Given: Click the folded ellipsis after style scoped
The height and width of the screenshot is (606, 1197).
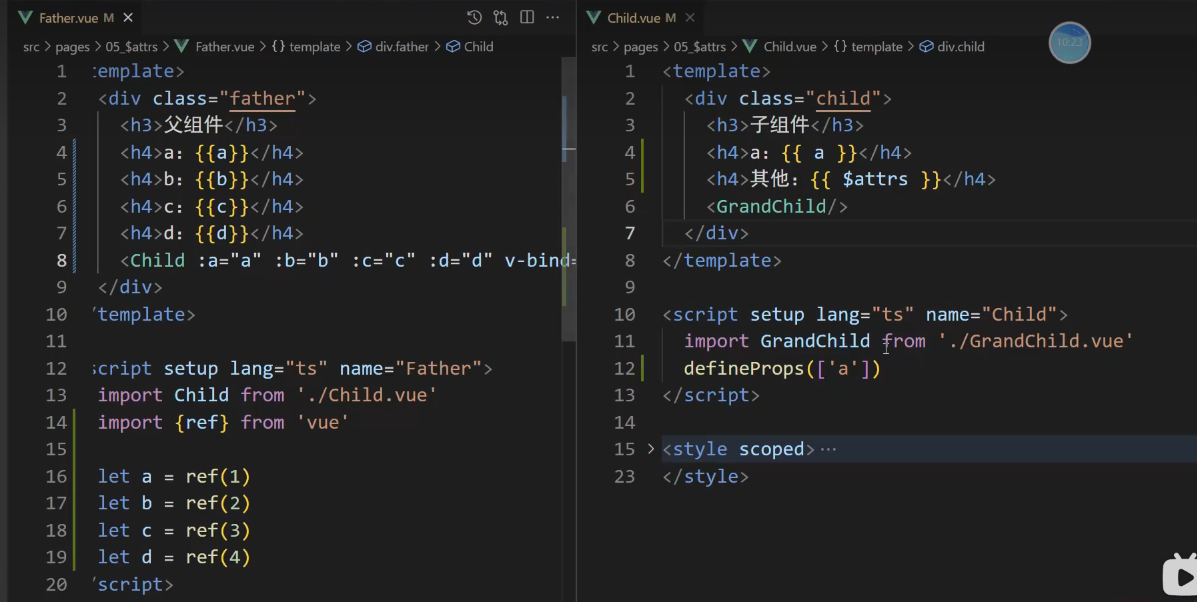Looking at the screenshot, I should [828, 450].
